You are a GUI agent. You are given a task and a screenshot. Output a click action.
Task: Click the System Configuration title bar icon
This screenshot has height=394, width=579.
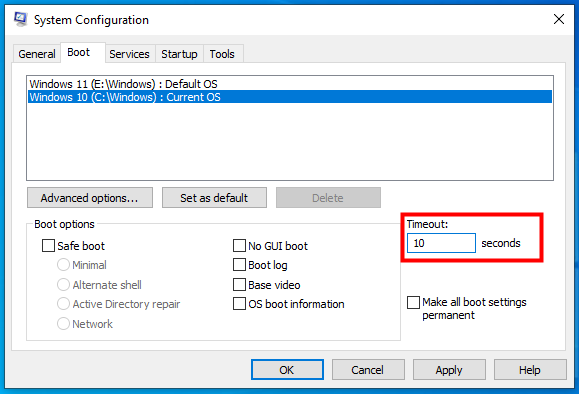pyautogui.click(x=20, y=19)
